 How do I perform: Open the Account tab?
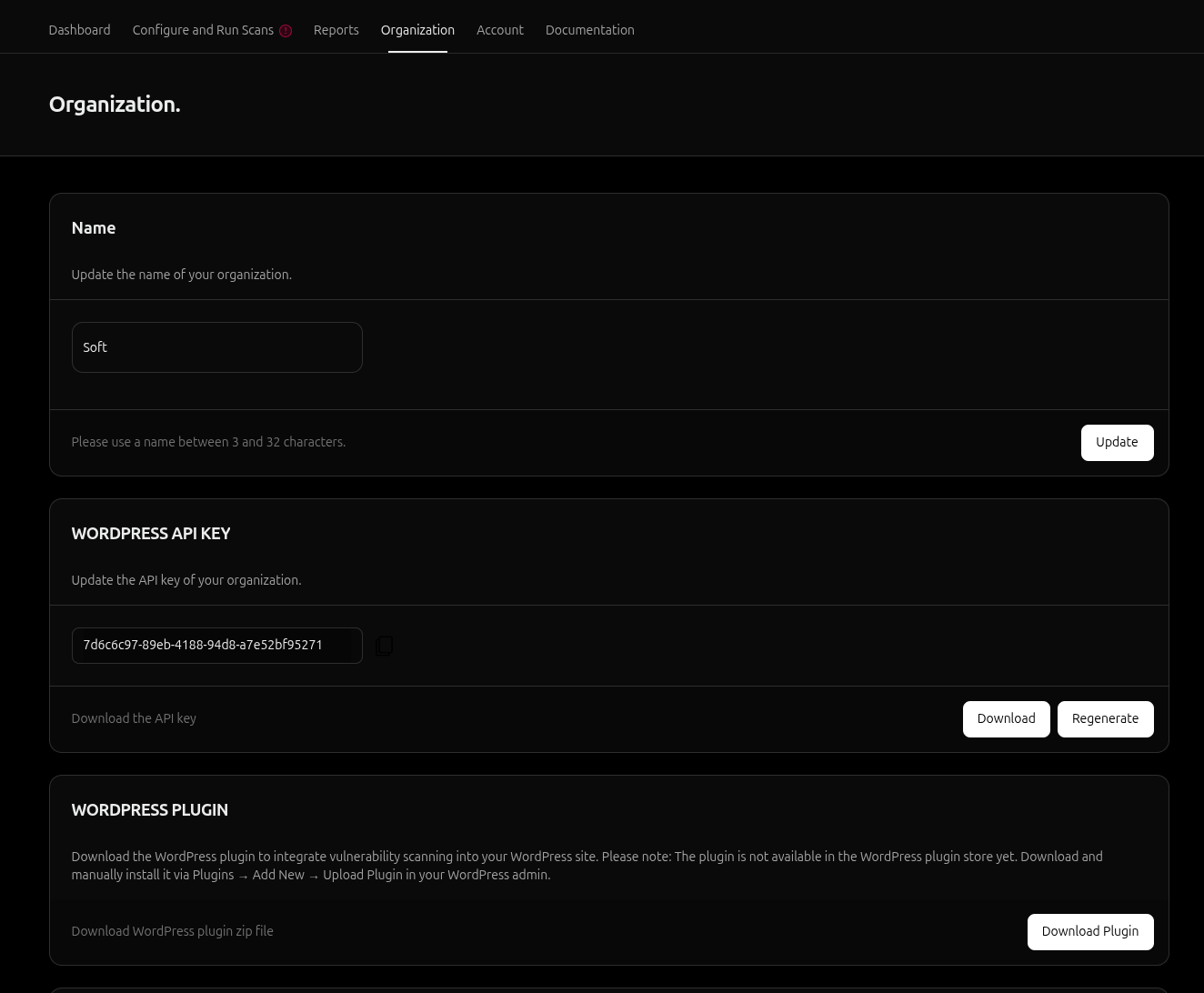(x=499, y=30)
